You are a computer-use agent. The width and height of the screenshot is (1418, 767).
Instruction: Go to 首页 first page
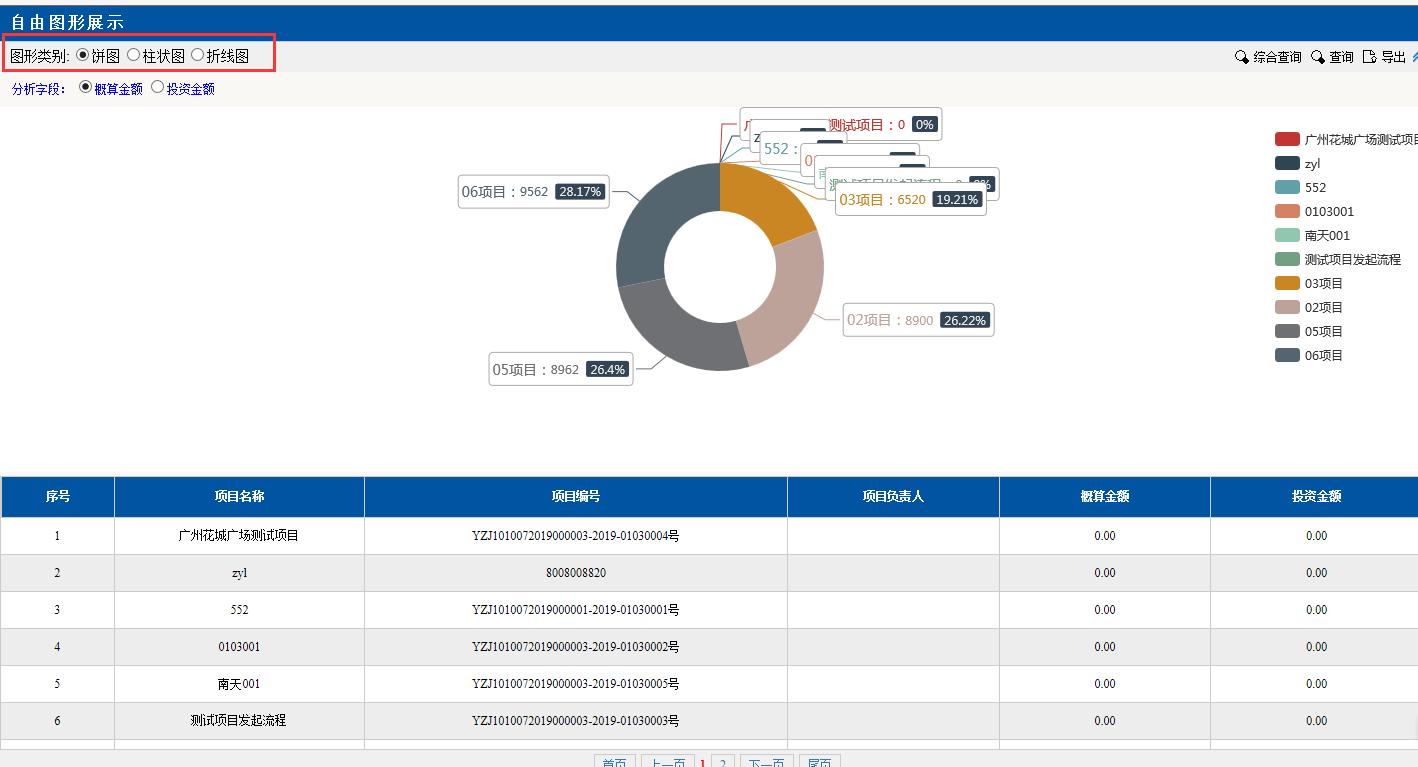click(x=615, y=762)
